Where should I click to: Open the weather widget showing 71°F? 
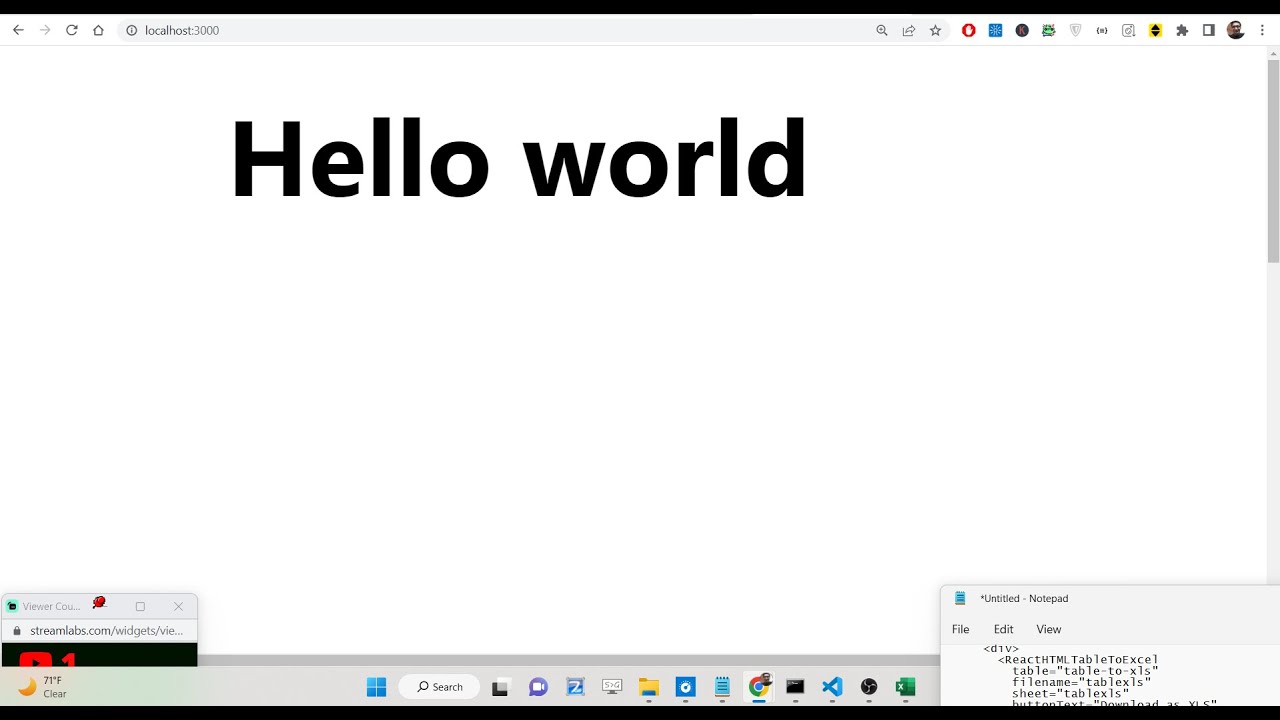pos(42,687)
